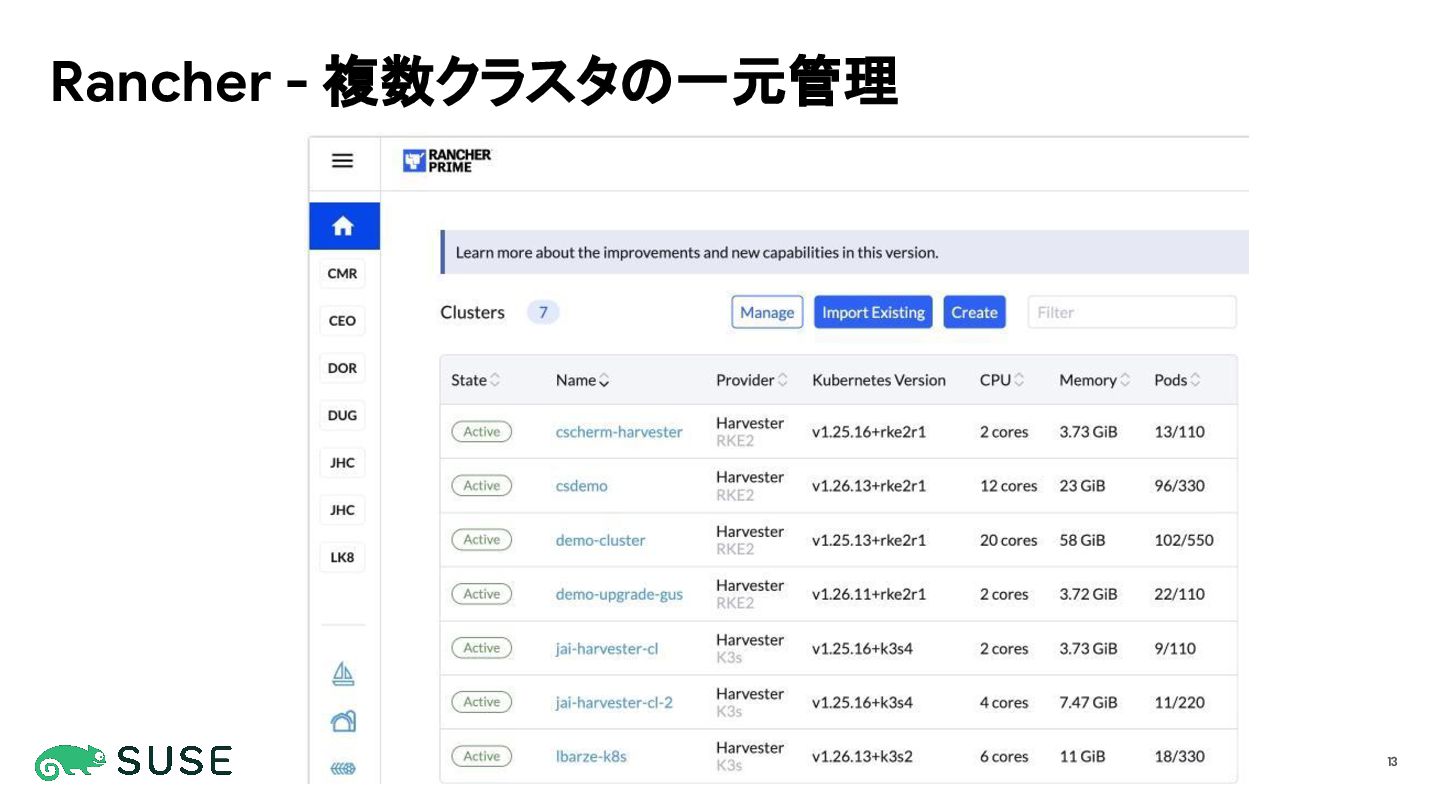Open the hamburger navigation menu
Image resolution: width=1440 pixels, height=810 pixels.
[x=343, y=161]
